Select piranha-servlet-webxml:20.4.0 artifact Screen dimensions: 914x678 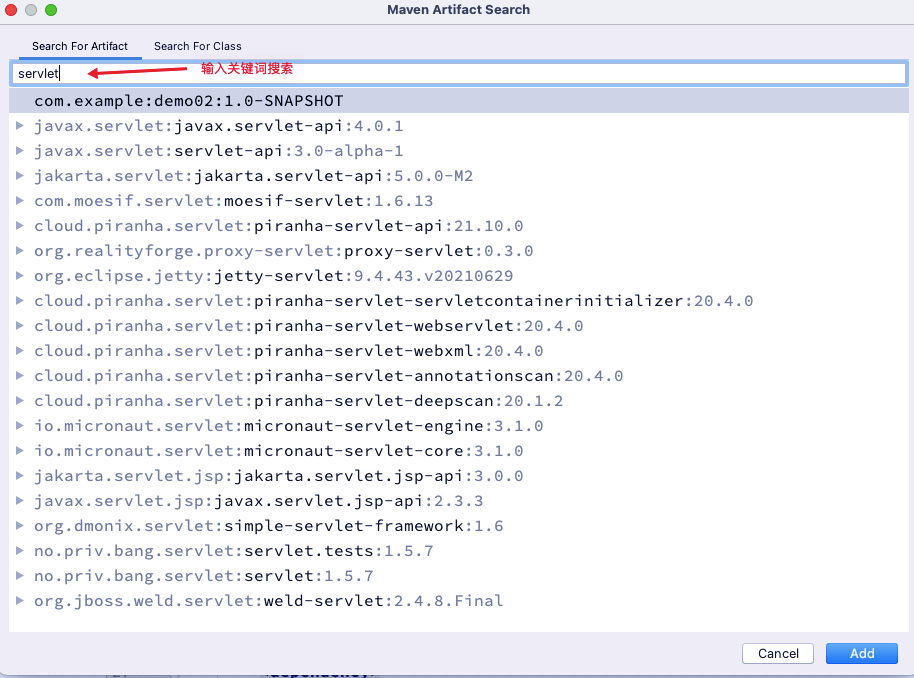tap(289, 351)
